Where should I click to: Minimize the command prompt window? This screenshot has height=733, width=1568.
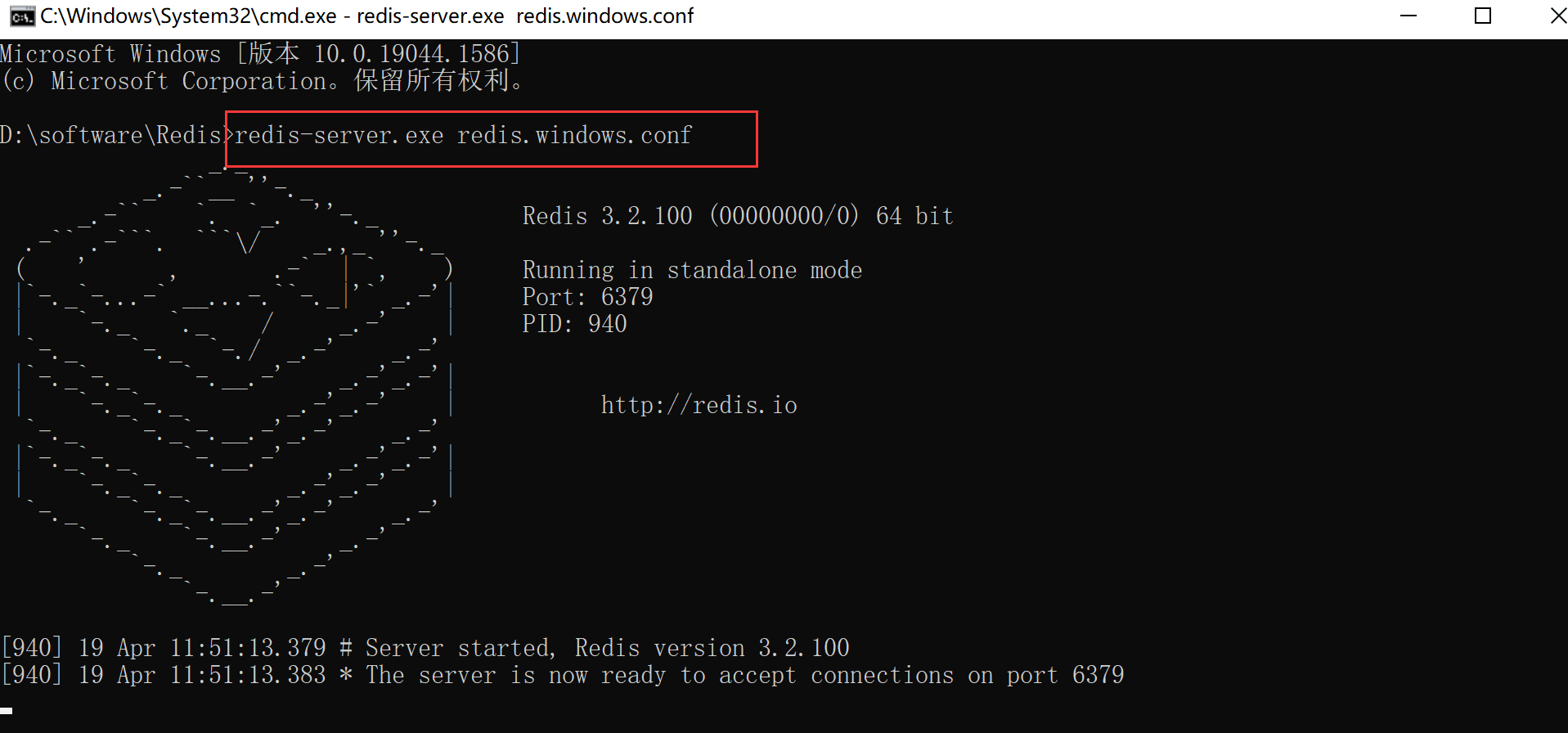[1408, 16]
